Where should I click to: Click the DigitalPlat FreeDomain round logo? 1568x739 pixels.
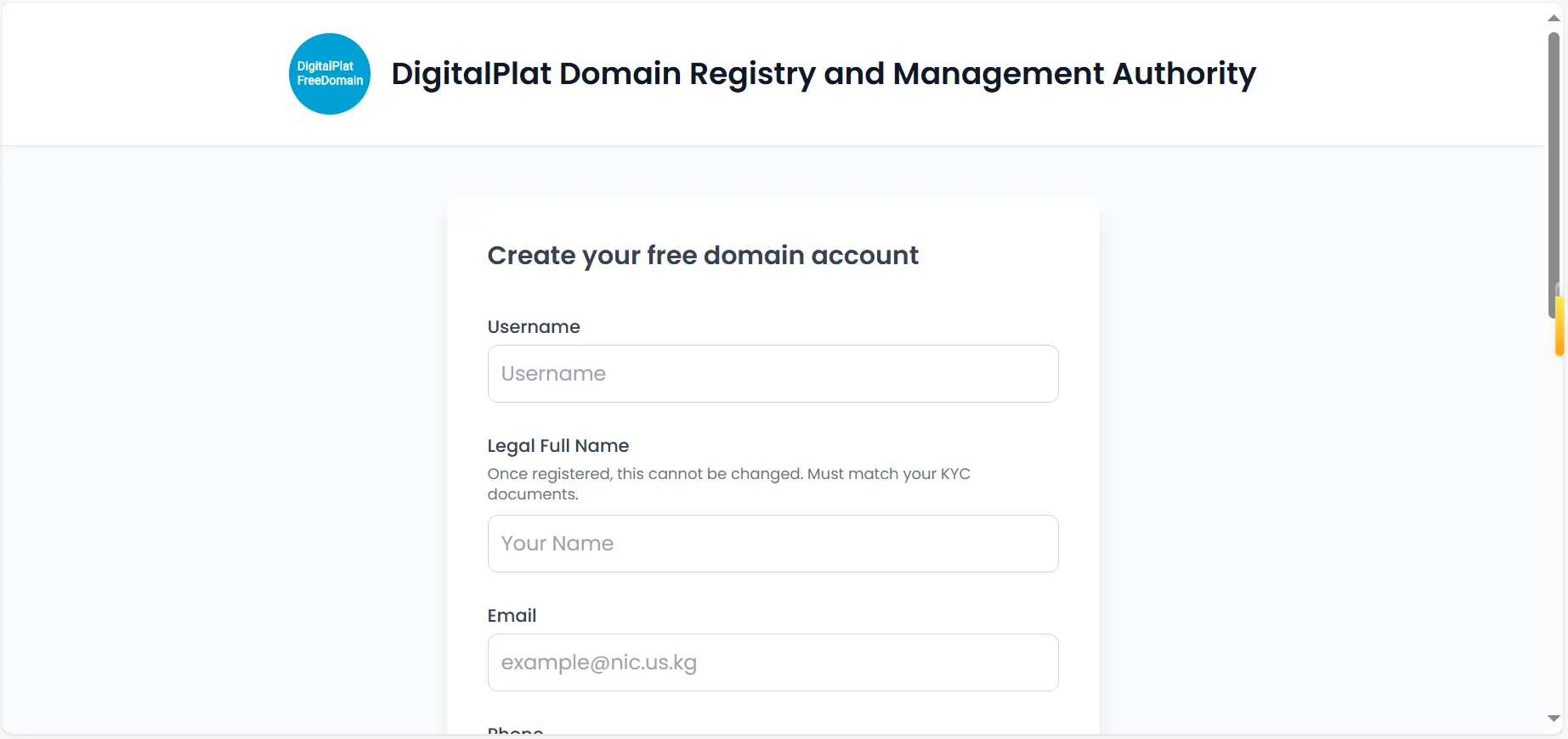pyautogui.click(x=330, y=74)
